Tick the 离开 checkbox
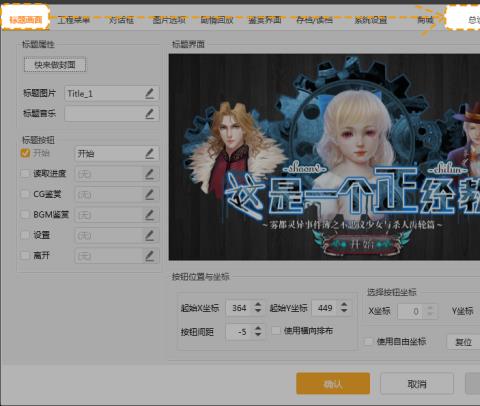 (x=25, y=256)
